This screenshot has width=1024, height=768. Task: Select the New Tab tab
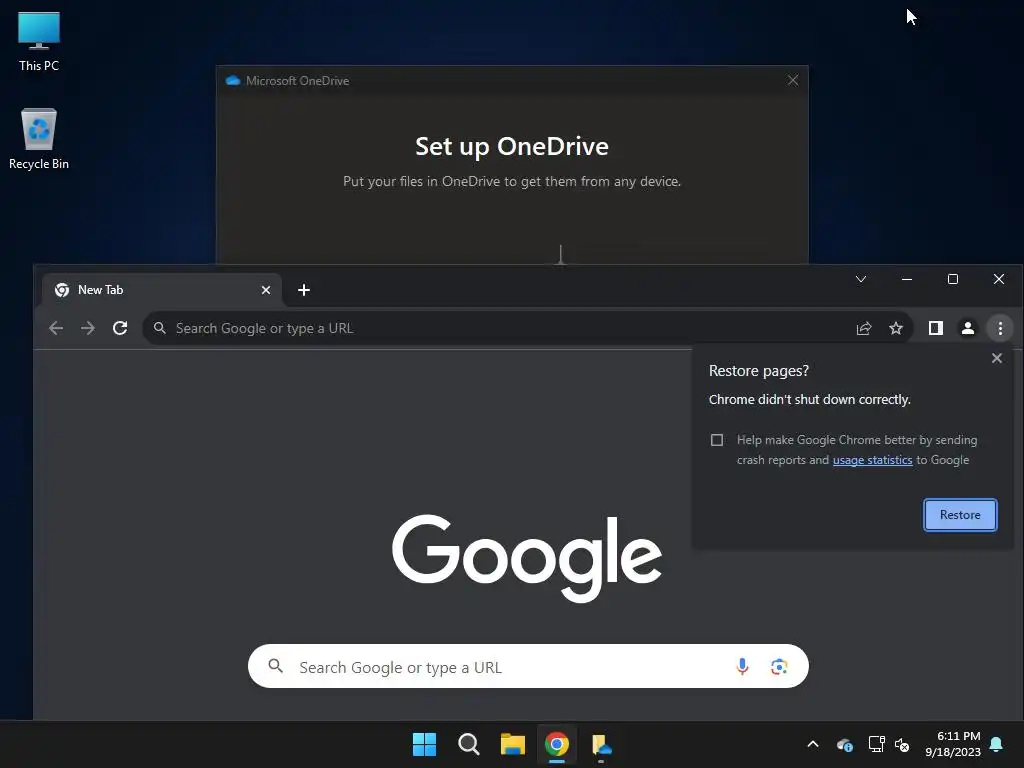tap(162, 290)
